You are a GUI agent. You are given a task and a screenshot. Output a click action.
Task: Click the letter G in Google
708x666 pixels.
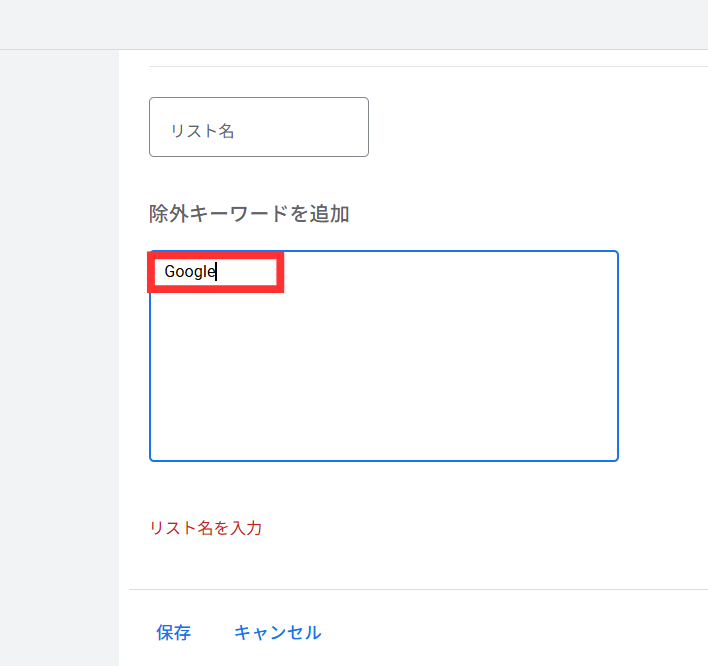pyautogui.click(x=170, y=271)
